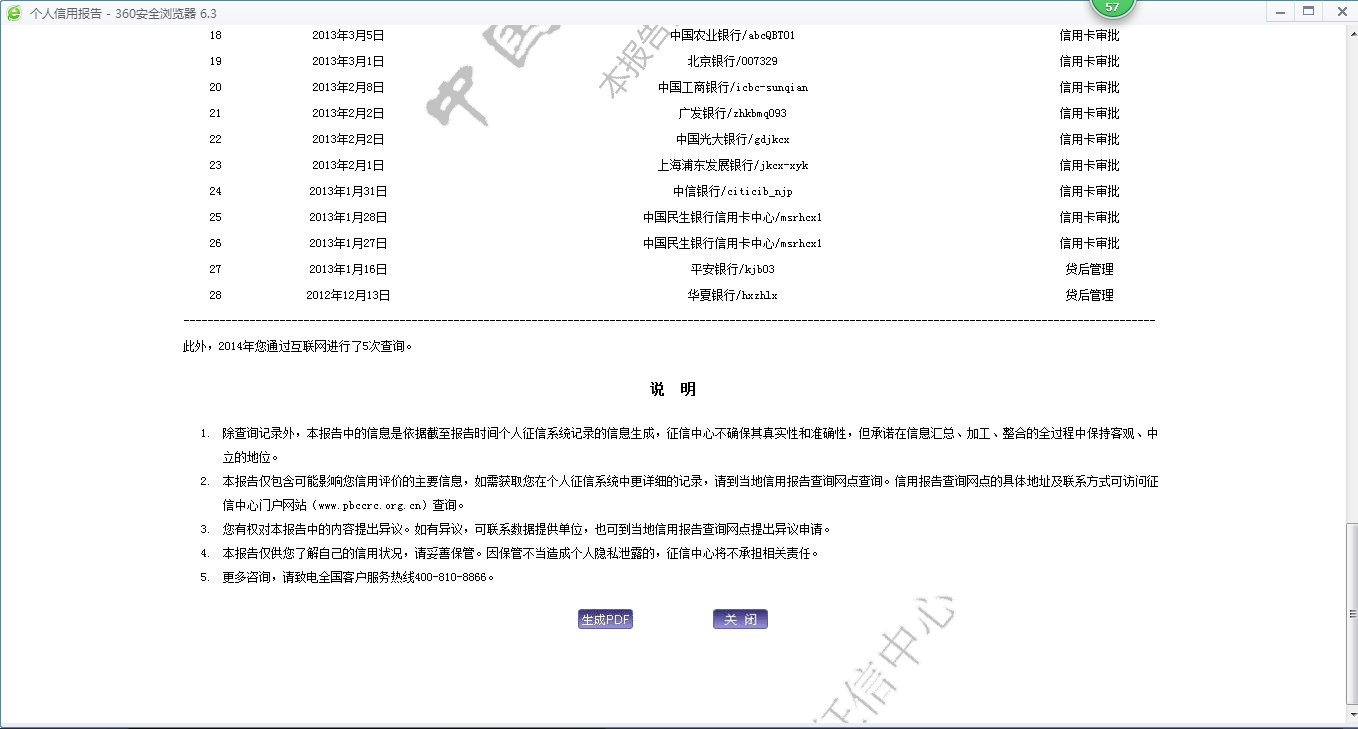Select the institution 广发银行/zhkbmq093
Image resolution: width=1358 pixels, height=729 pixels.
tap(733, 113)
